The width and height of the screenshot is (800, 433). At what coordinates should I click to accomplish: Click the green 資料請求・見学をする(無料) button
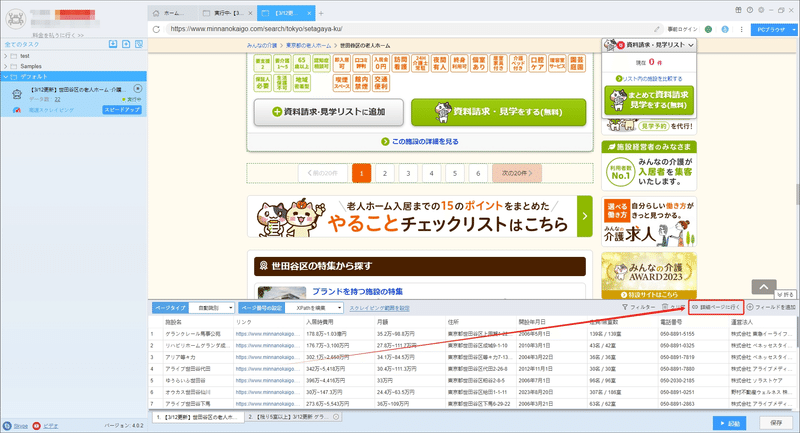pyautogui.click(x=499, y=112)
